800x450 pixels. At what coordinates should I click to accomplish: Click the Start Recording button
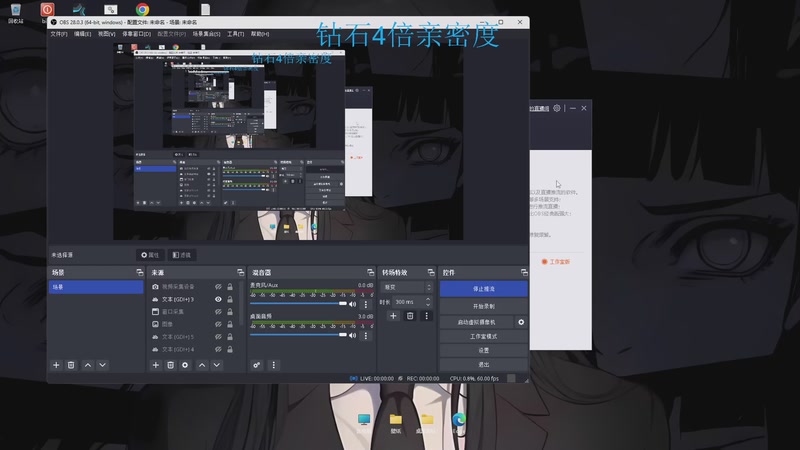click(483, 307)
